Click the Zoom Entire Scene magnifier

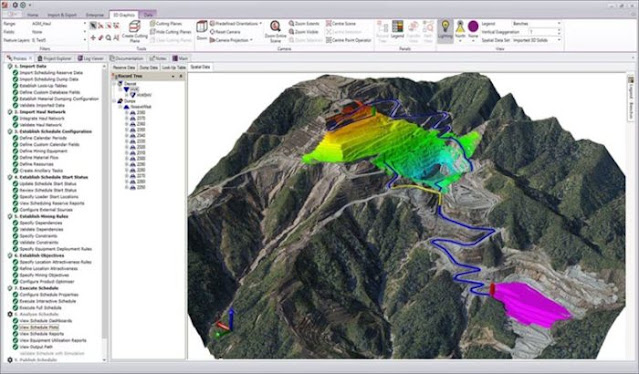[275, 26]
